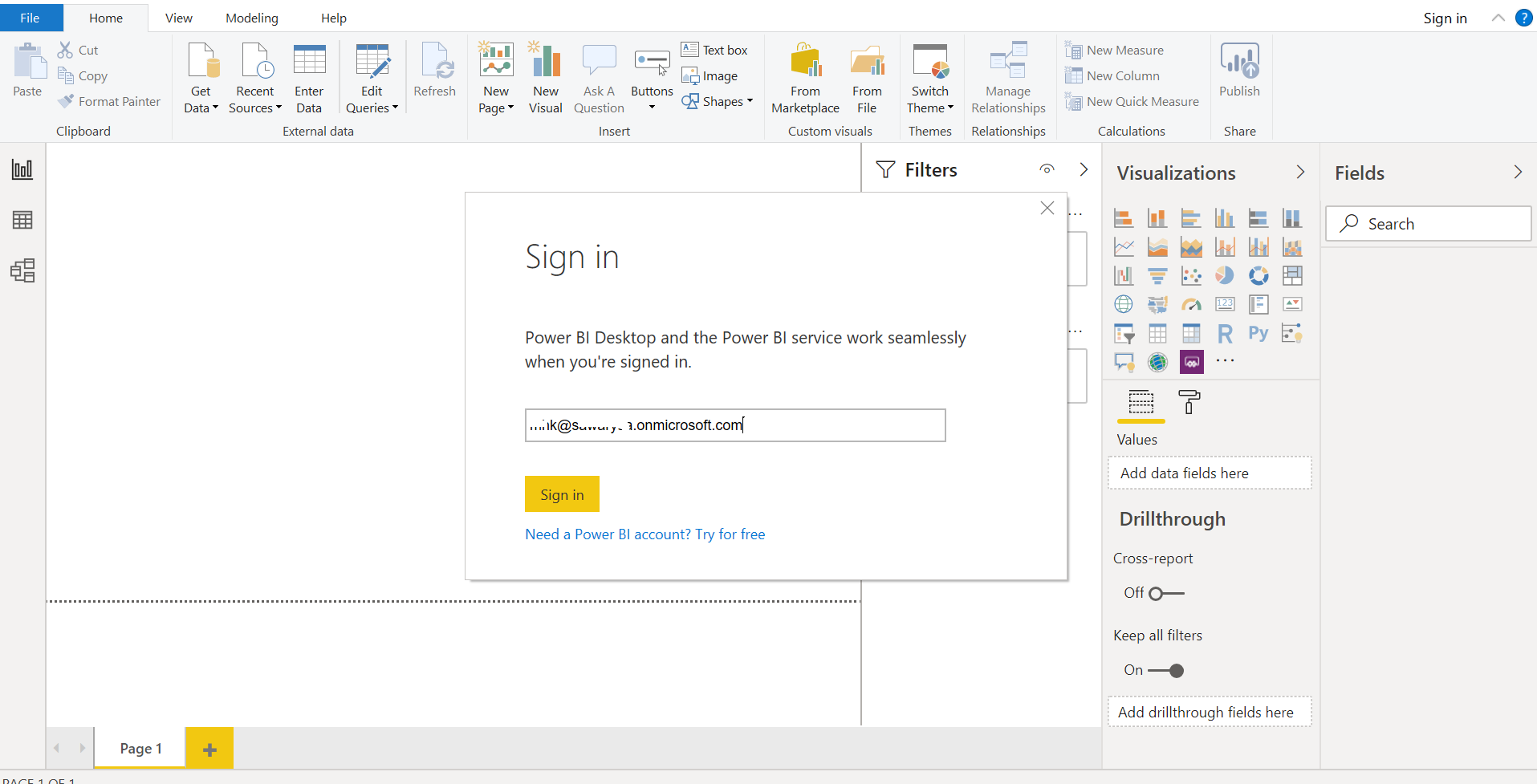Image resolution: width=1537 pixels, height=784 pixels.
Task: Pick the Line chart visualization
Action: pyautogui.click(x=1124, y=246)
